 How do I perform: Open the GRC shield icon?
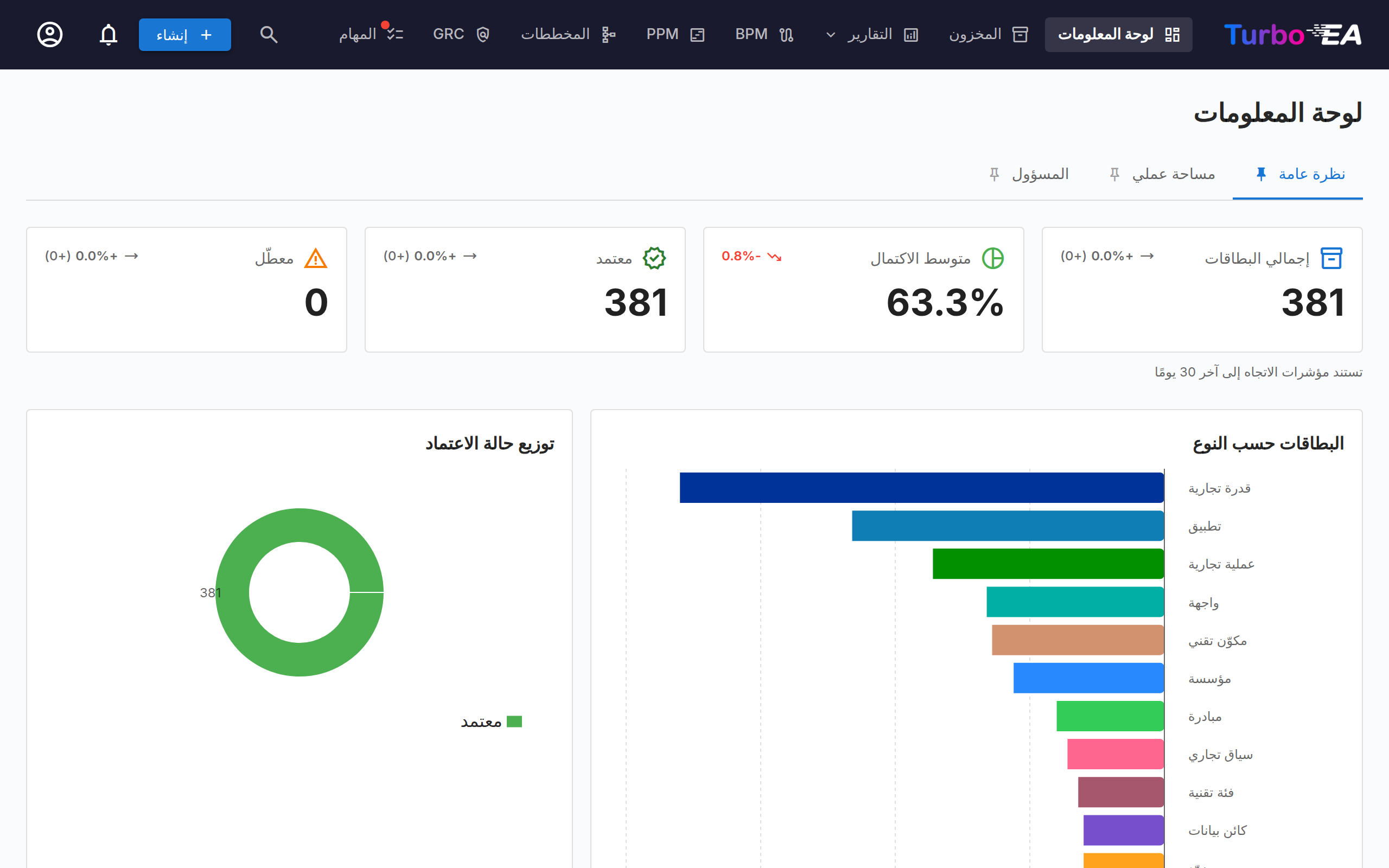click(483, 34)
